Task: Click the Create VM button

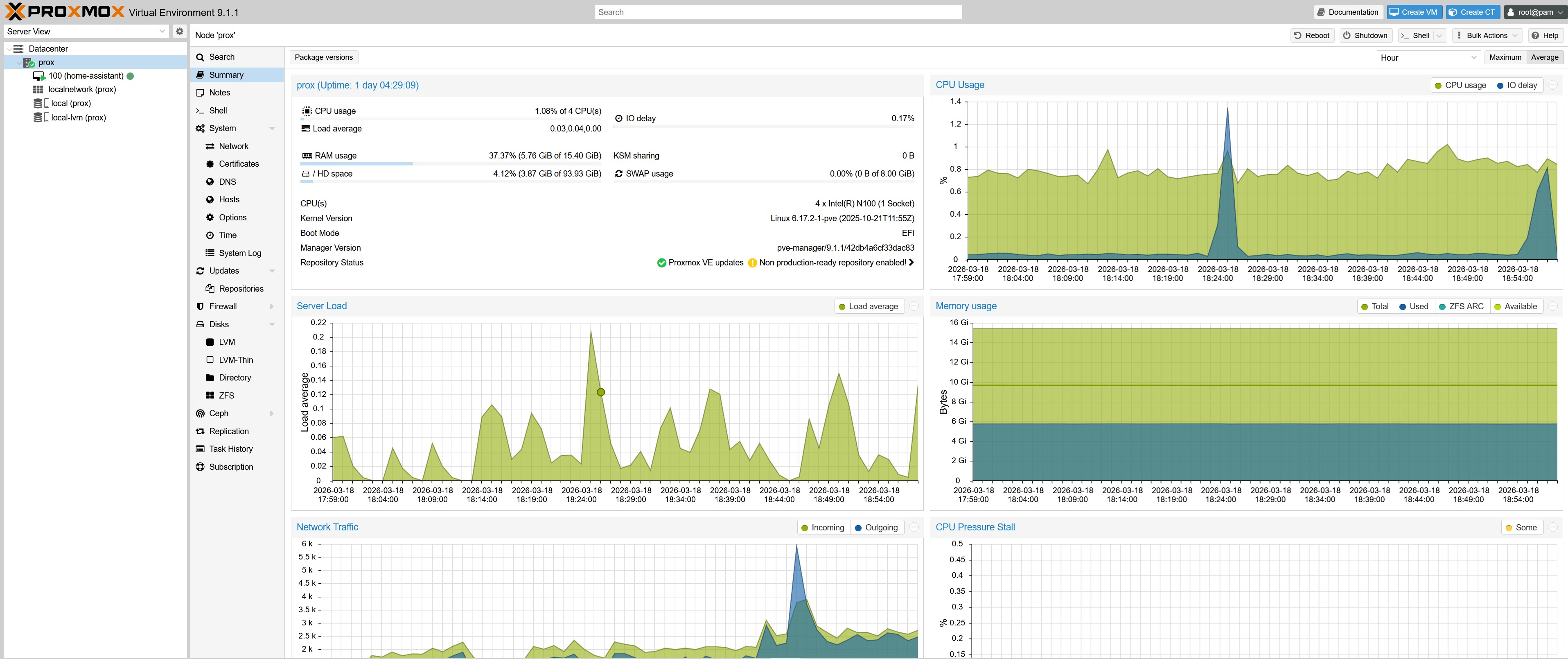Action: click(x=1414, y=12)
